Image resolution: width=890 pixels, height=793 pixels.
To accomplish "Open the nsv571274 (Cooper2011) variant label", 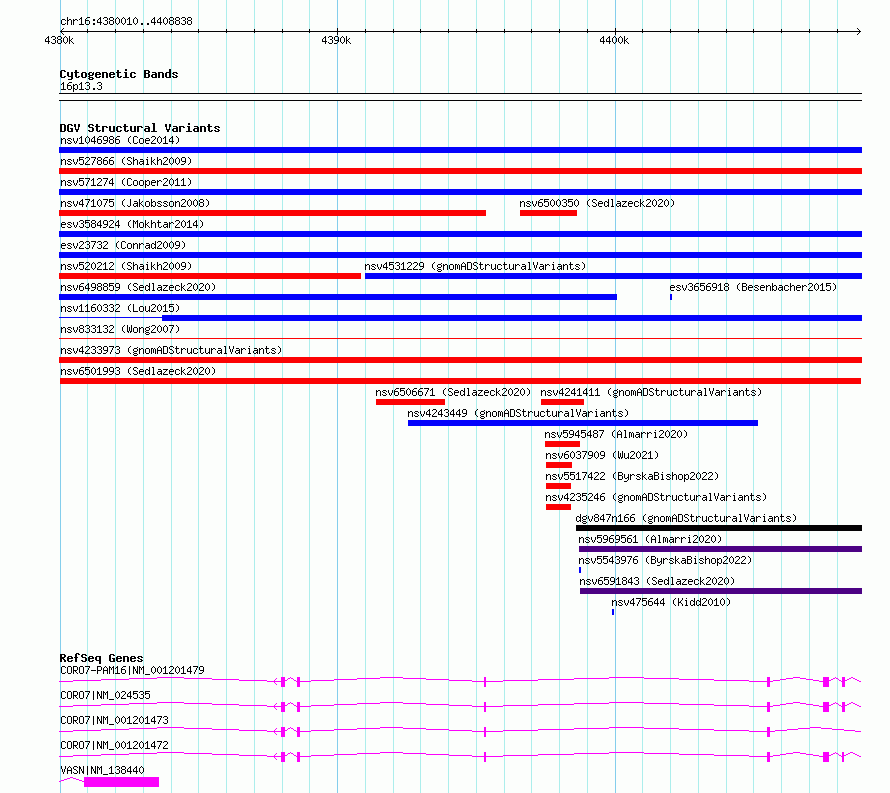I will click(x=126, y=182).
